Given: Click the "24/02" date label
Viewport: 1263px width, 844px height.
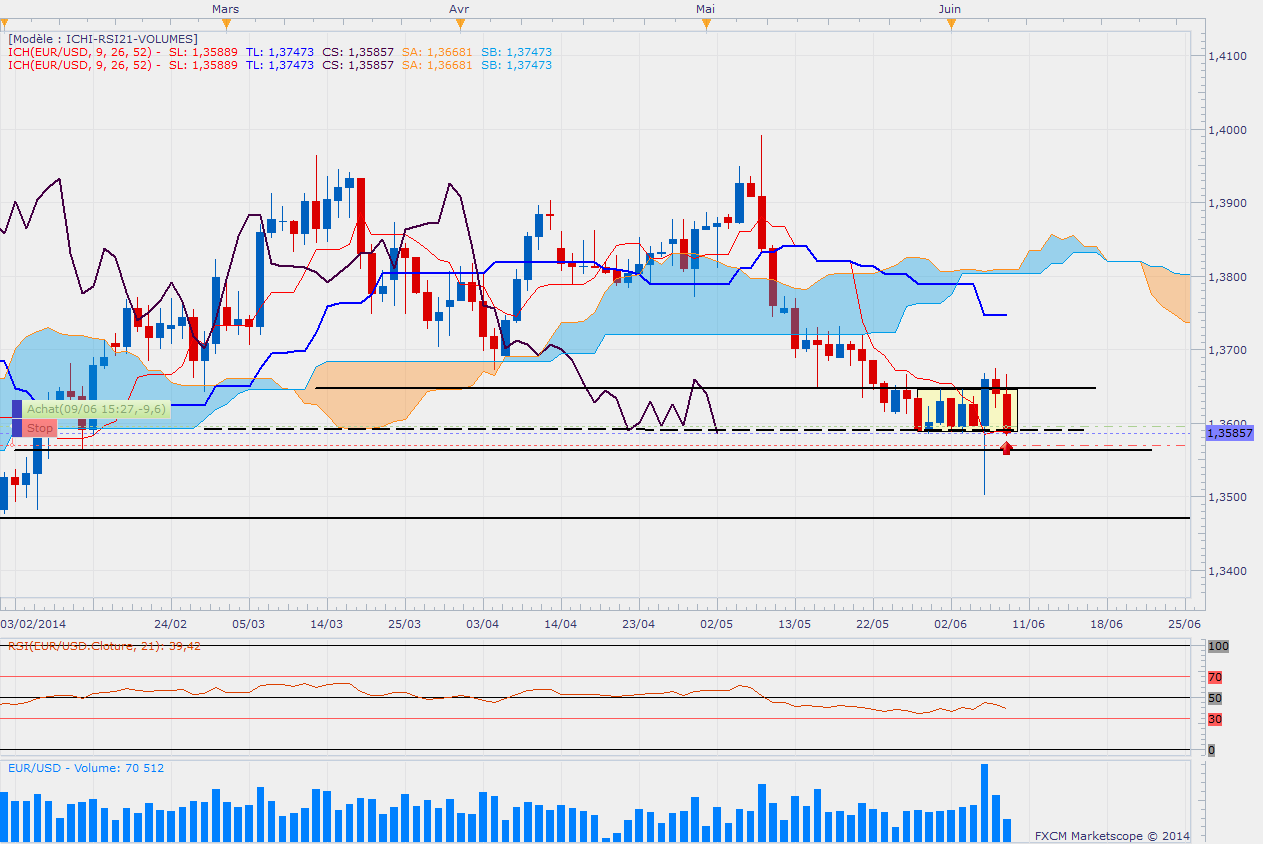Looking at the screenshot, I should click(x=170, y=623).
